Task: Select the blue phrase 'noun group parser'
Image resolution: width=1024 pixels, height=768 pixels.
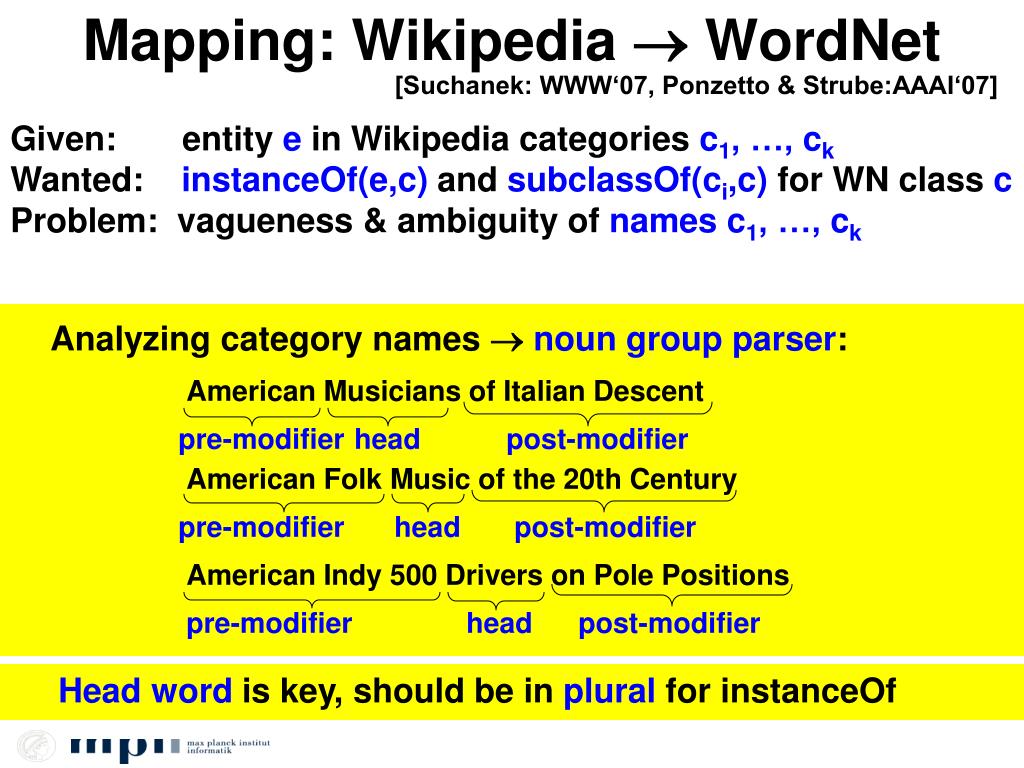Action: click(685, 340)
